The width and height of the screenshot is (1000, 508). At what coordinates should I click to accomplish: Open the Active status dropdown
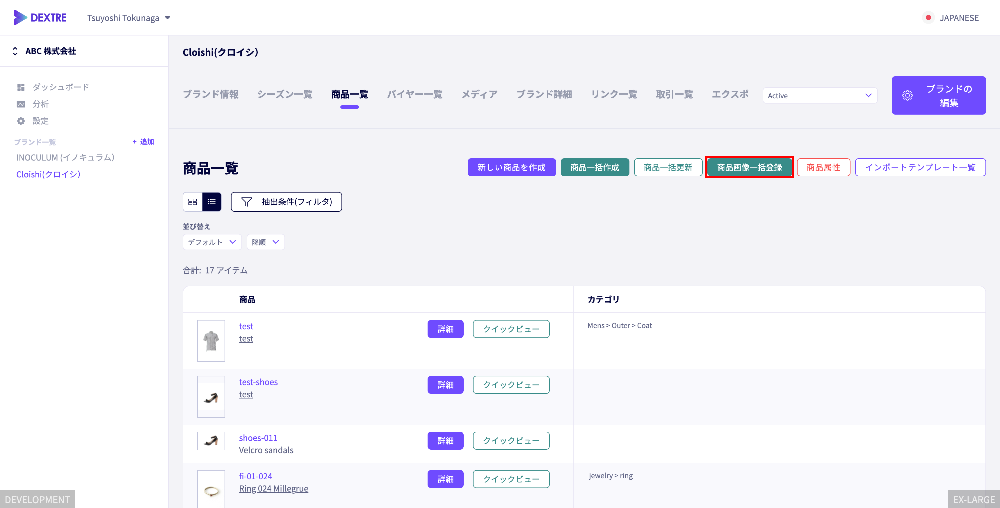point(820,96)
